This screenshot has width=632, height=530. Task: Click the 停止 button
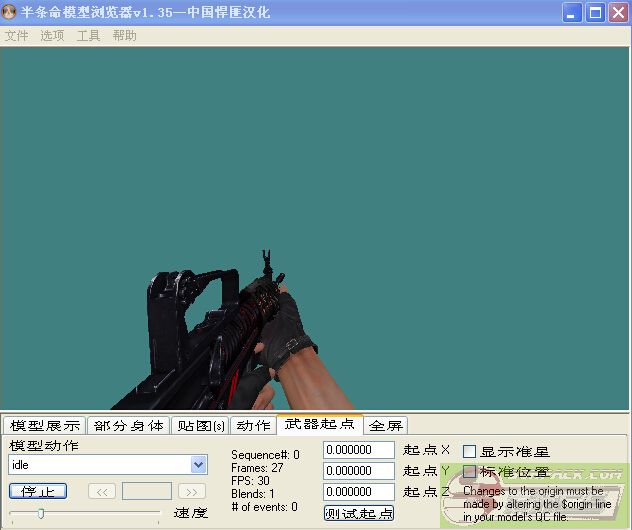38,491
